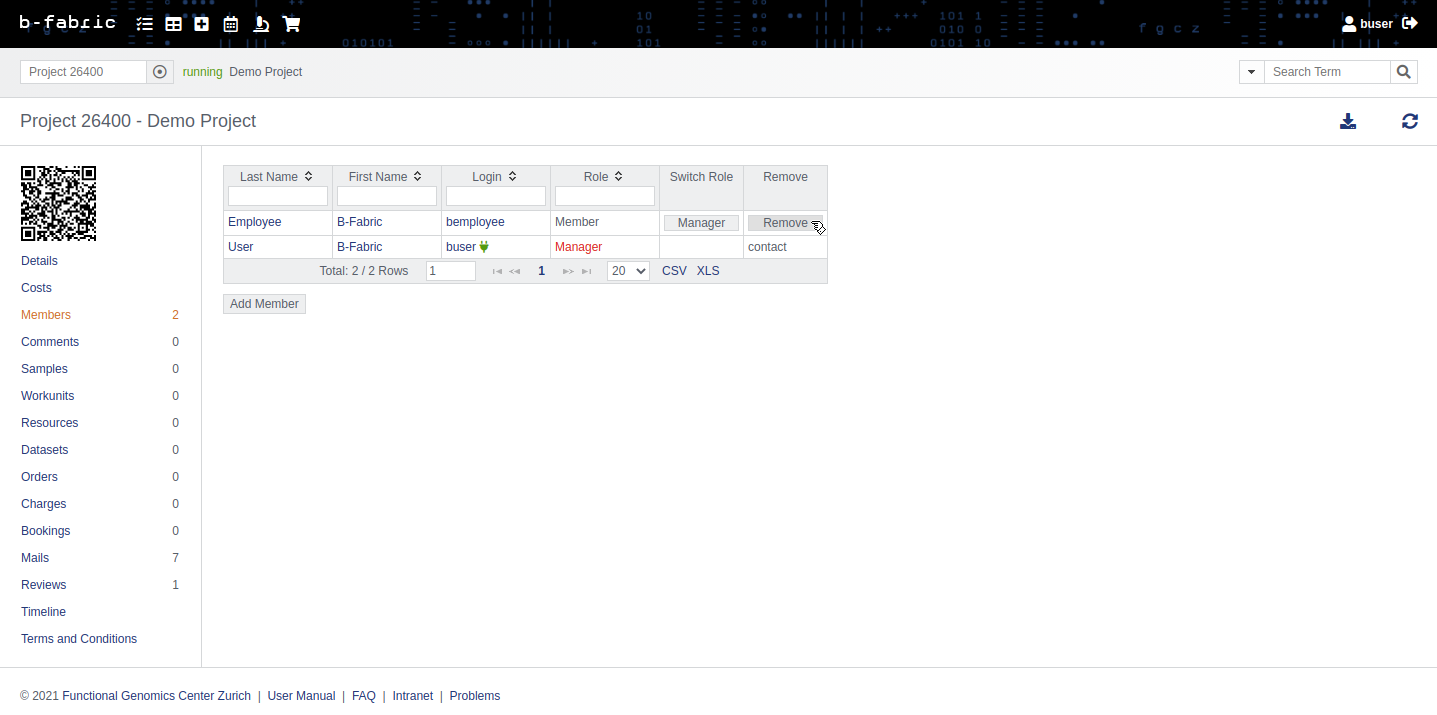Screen dimensions: 1437x715
Task: Expand the search type dropdown arrow
Action: click(x=1251, y=72)
